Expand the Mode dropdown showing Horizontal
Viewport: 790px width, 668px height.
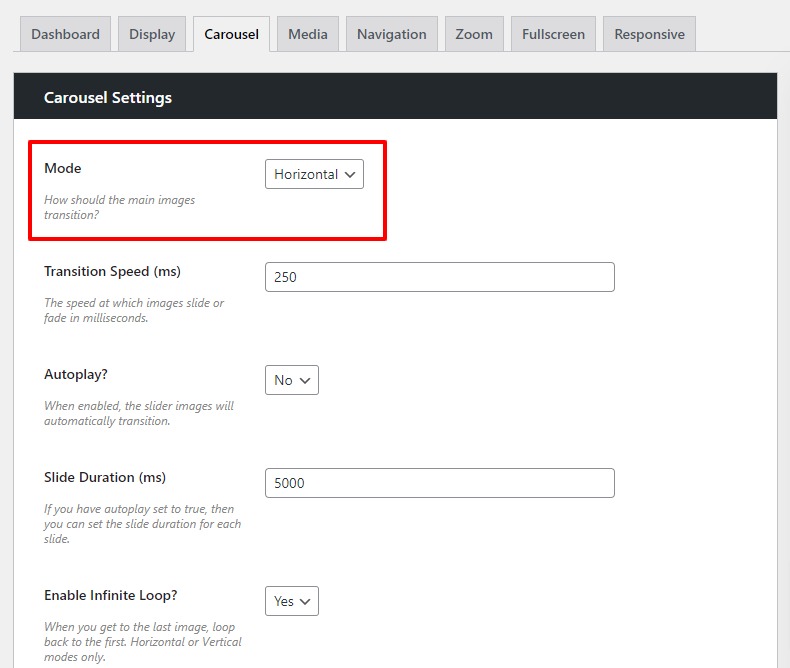tap(314, 174)
